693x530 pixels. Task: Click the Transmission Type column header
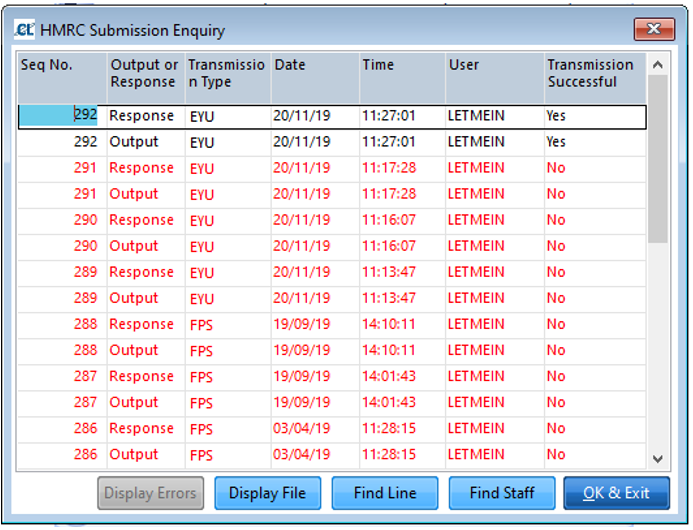coord(227,74)
